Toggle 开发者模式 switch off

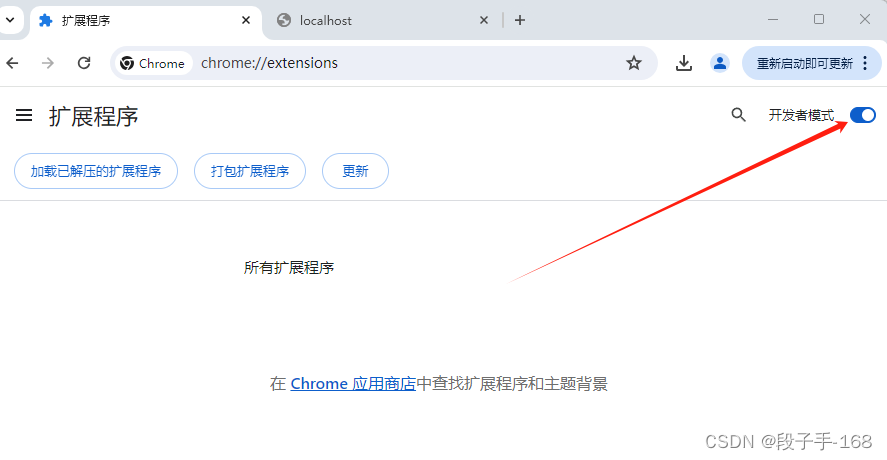coord(863,115)
